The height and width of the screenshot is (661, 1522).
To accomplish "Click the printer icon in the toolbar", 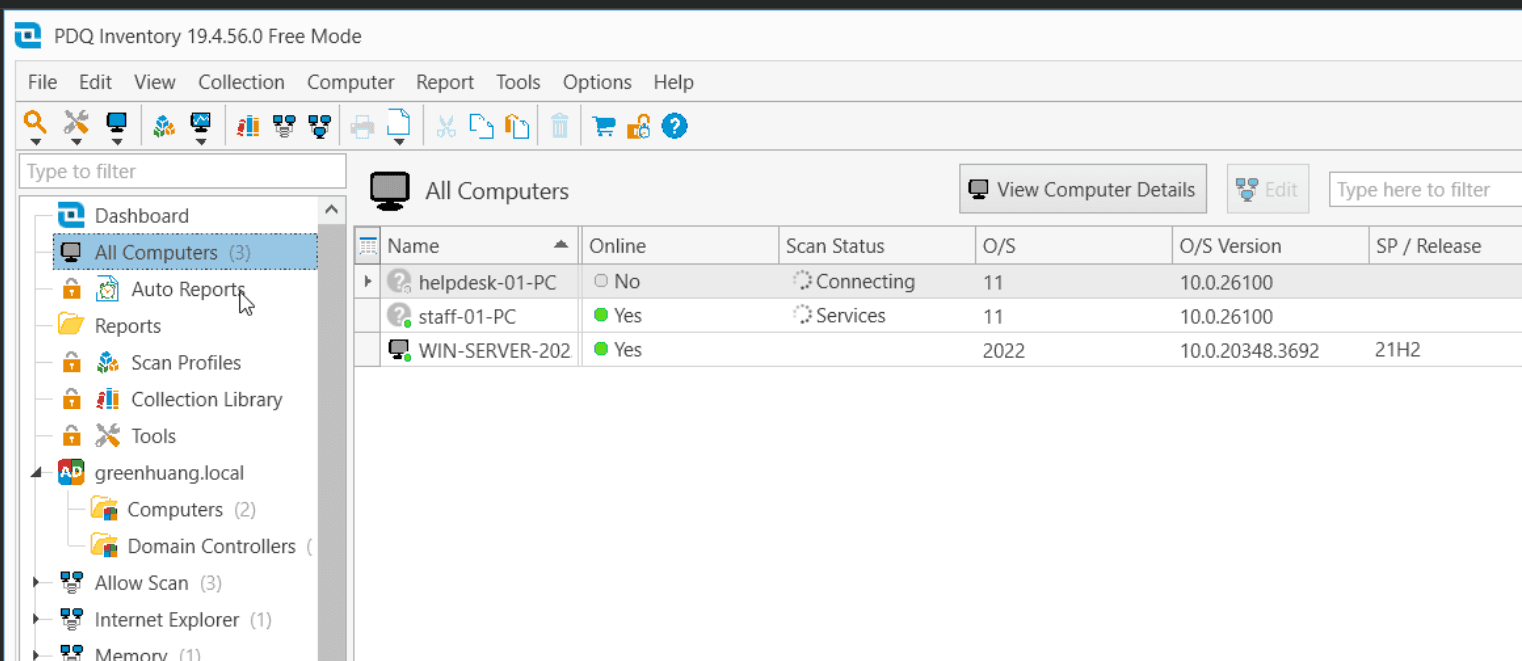I will (362, 126).
